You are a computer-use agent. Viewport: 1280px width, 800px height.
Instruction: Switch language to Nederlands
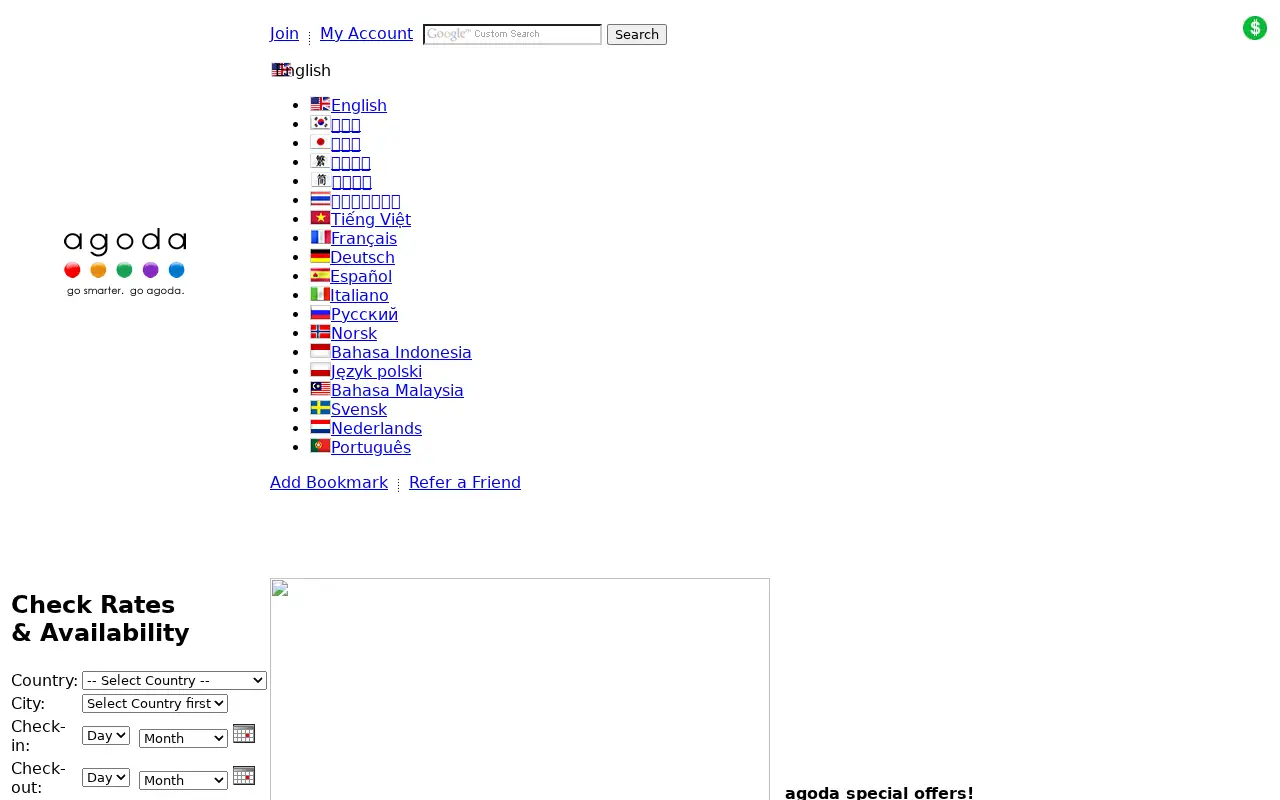(x=376, y=428)
